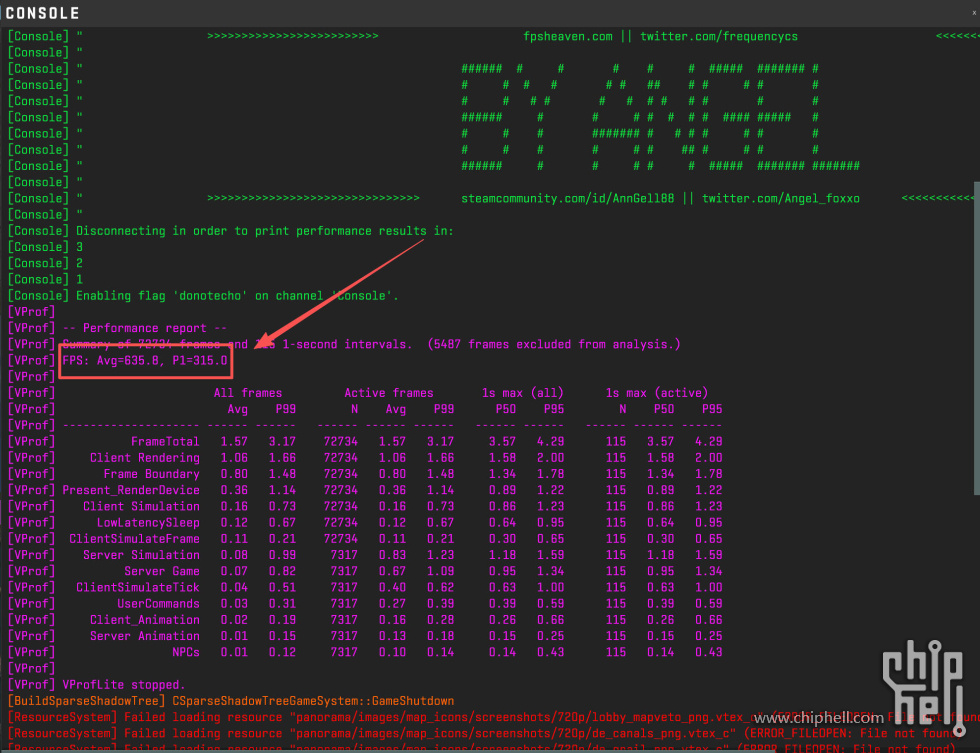
Task: Select the FPS Avg=635.8 result line
Action: [145, 360]
